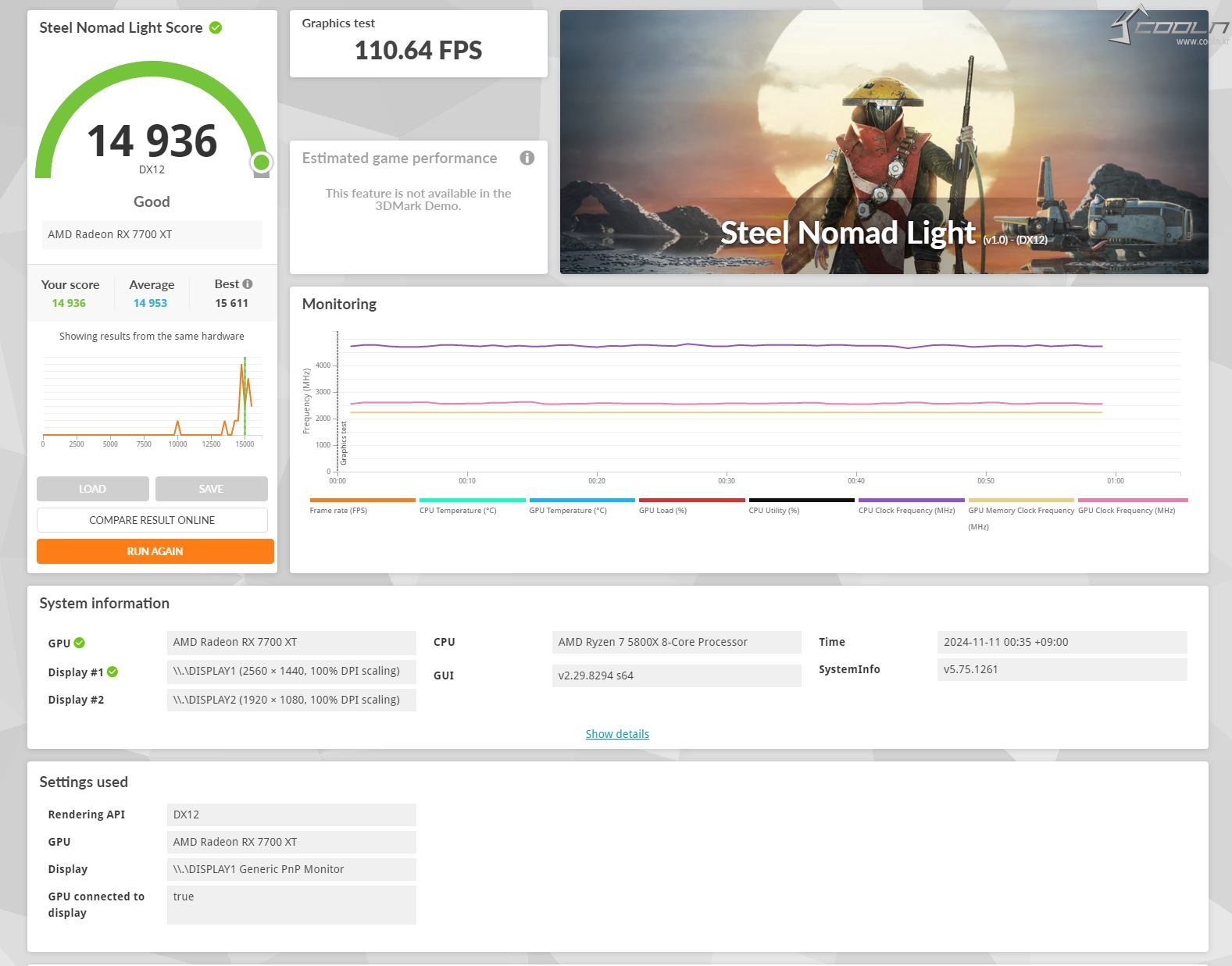Click the Settings used heading
This screenshot has width=1232, height=966.
tap(84, 782)
